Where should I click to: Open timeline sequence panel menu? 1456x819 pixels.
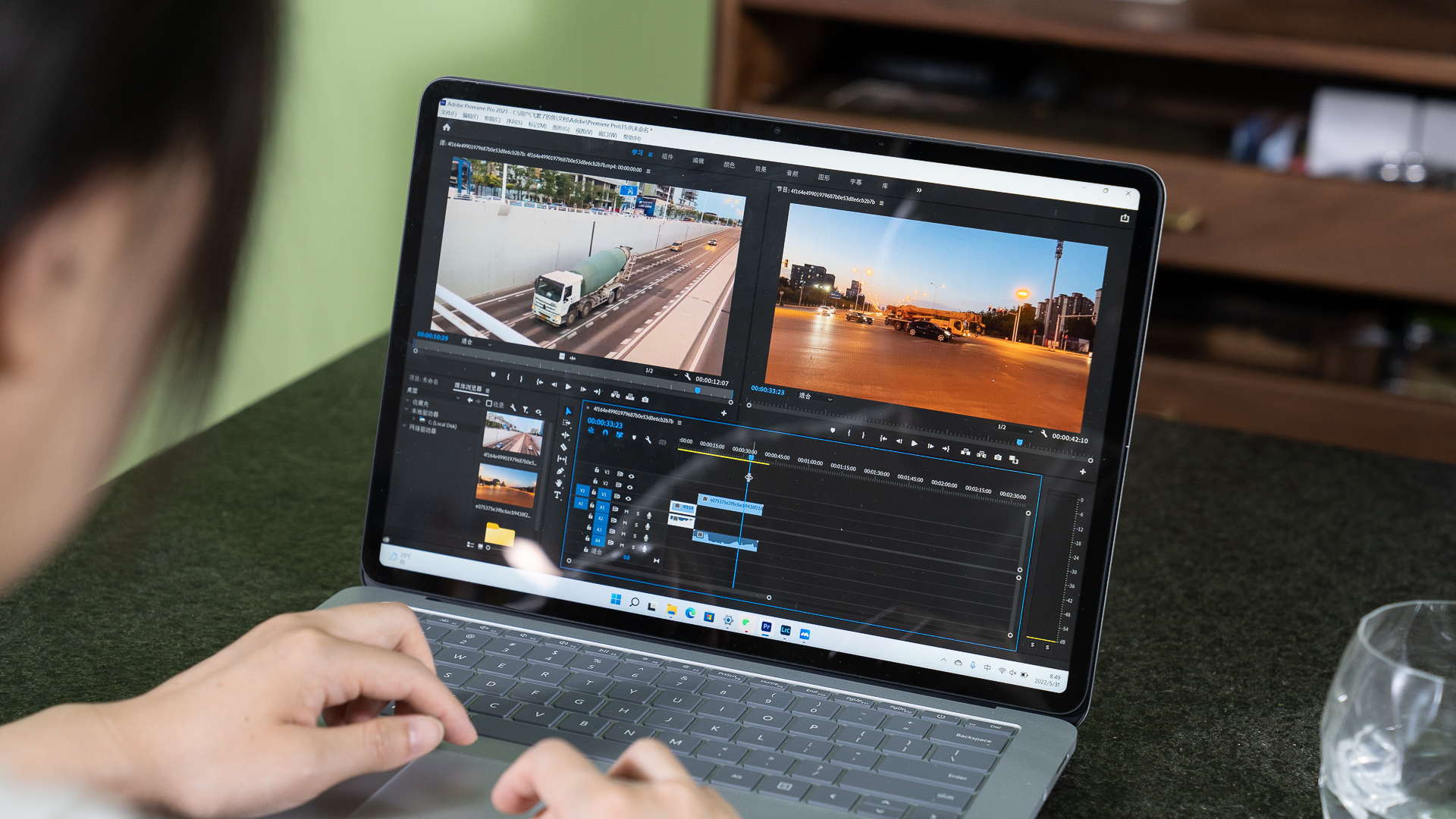pyautogui.click(x=679, y=422)
